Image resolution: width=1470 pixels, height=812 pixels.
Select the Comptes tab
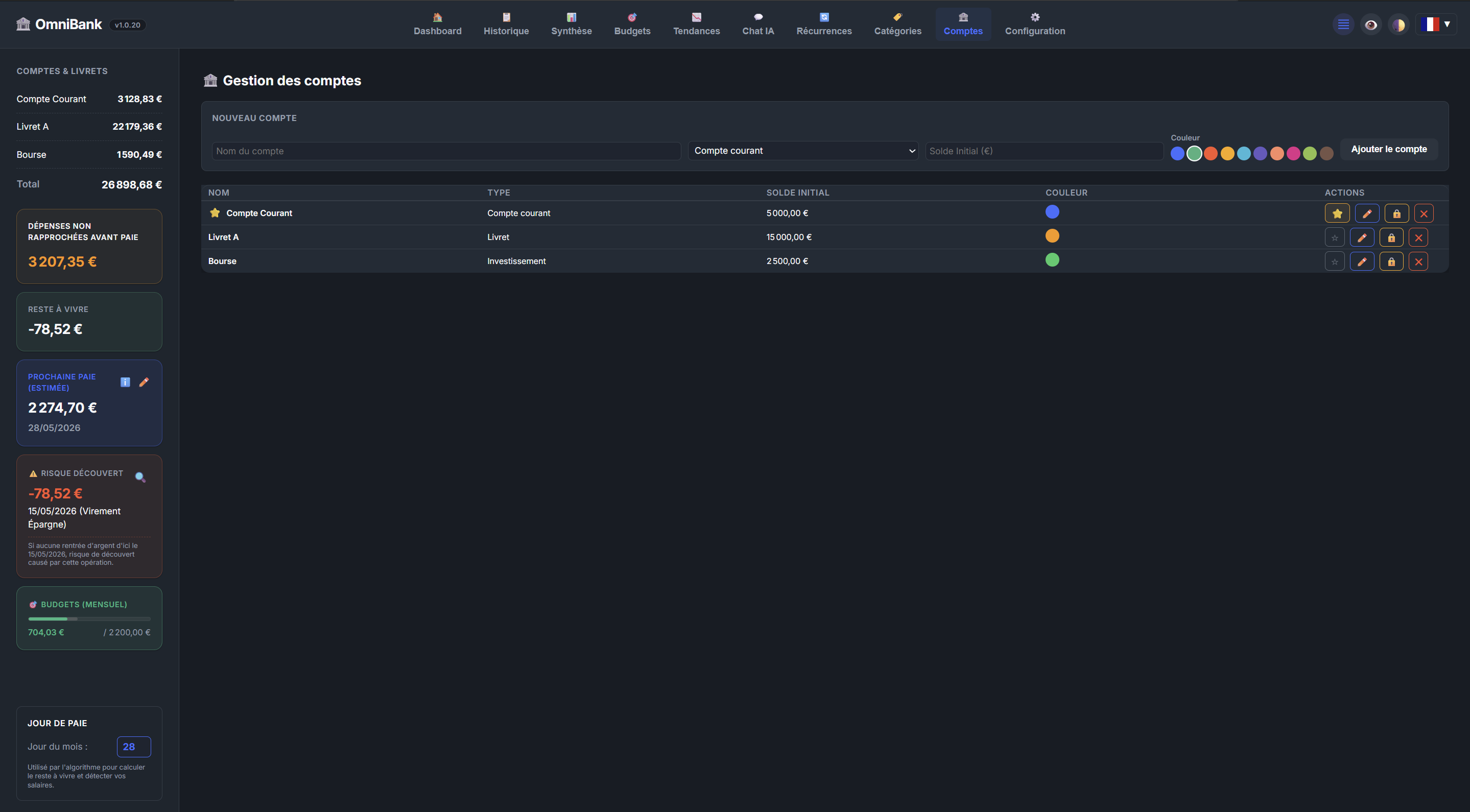(963, 25)
